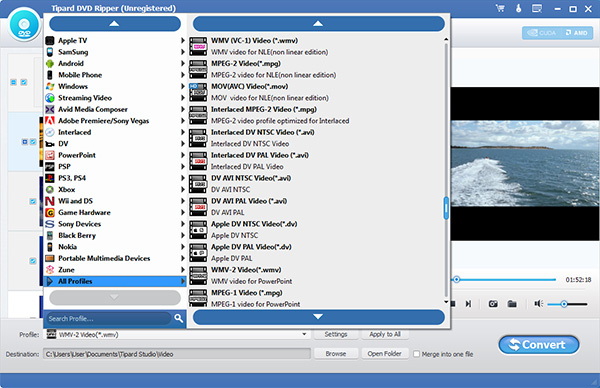The image size is (600, 388).
Task: Open the register key icon in title bar
Action: (518, 8)
